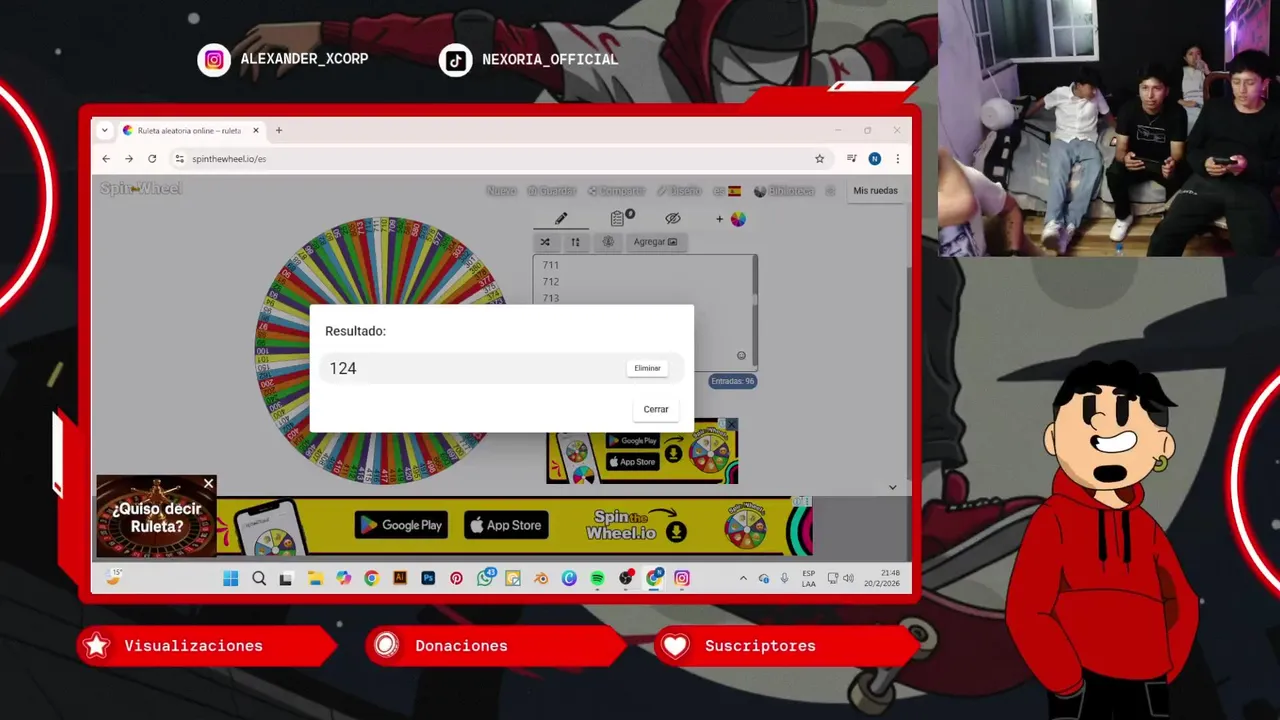Click the Entradas: 96 badge
1280x720 pixels.
click(733, 381)
